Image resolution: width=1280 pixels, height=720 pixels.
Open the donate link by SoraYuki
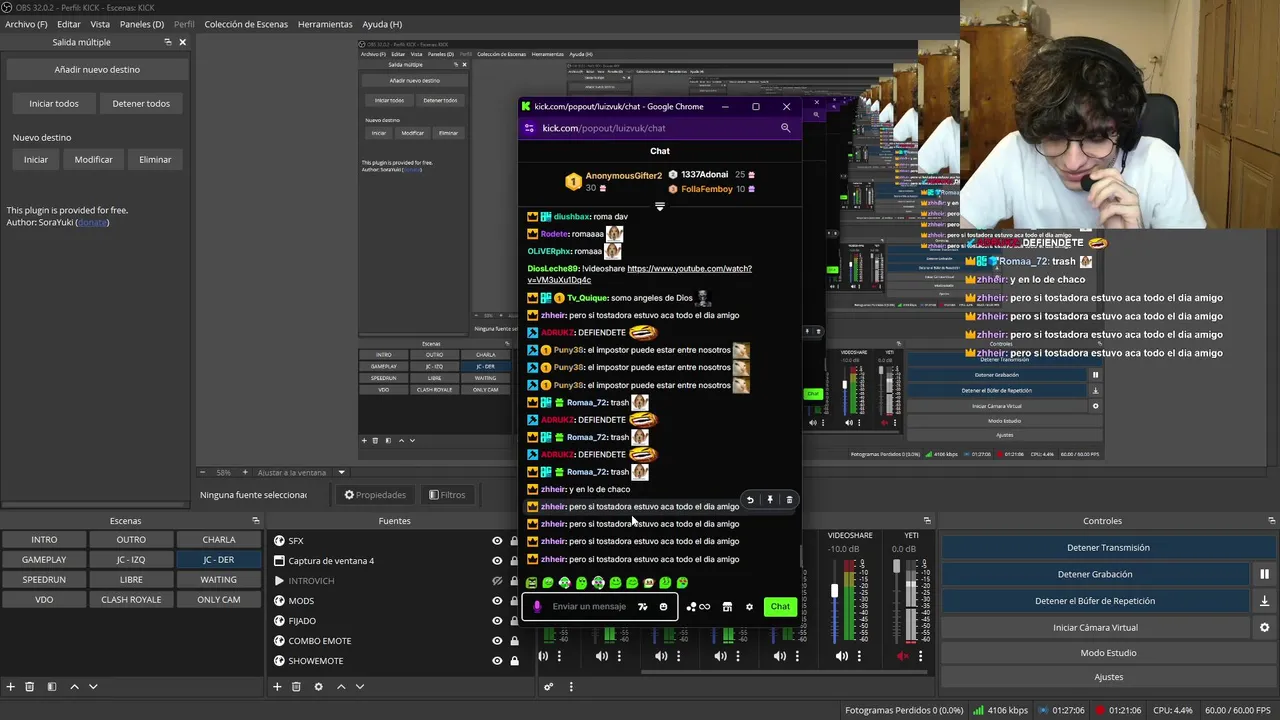93,222
